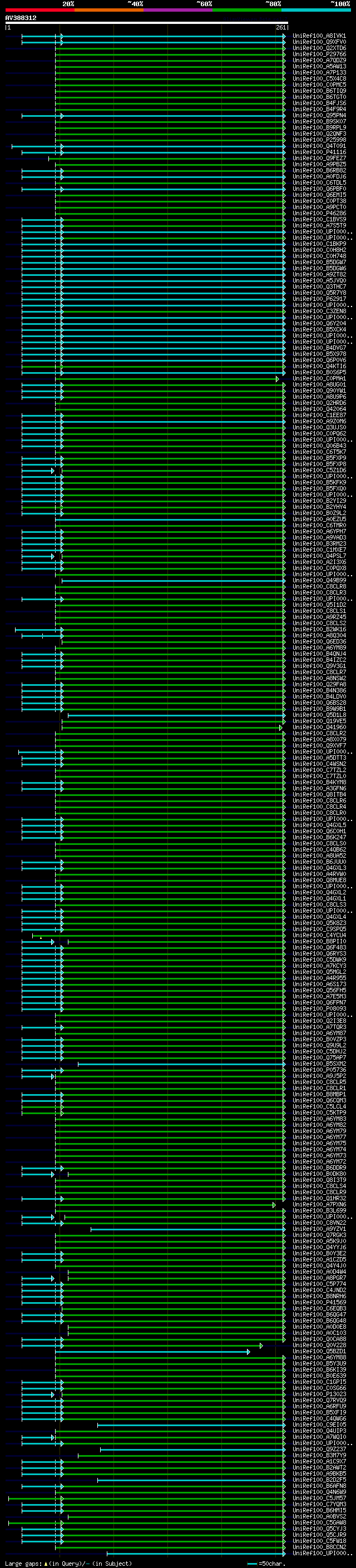Select the UniRef100_Q4T091 label

pos(319,146)
